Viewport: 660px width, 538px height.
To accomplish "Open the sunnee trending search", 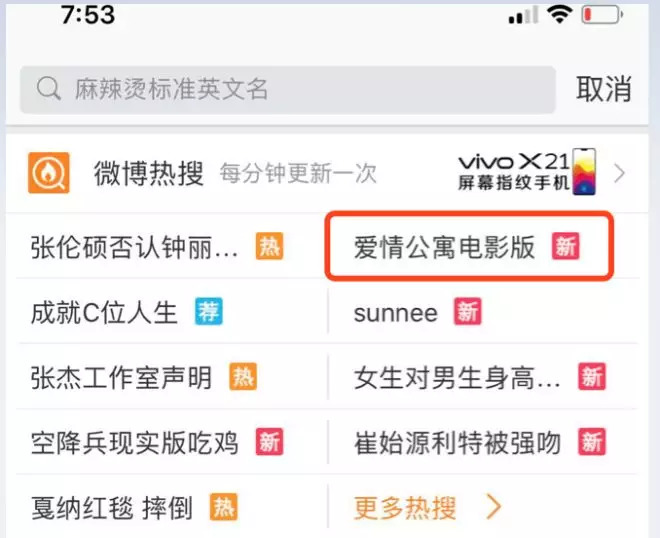I will pyautogui.click(x=396, y=312).
